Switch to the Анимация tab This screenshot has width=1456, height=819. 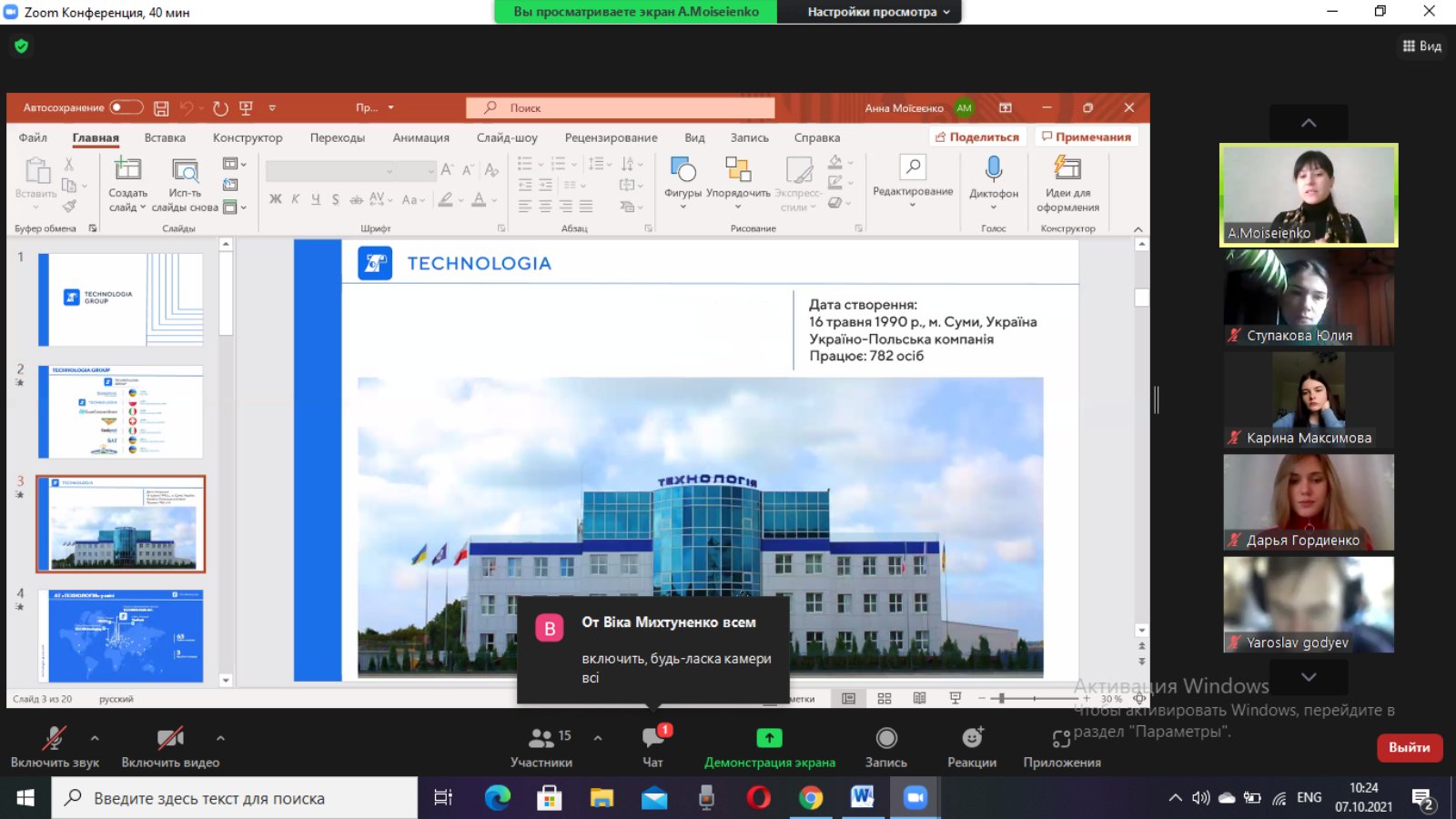[x=421, y=137]
